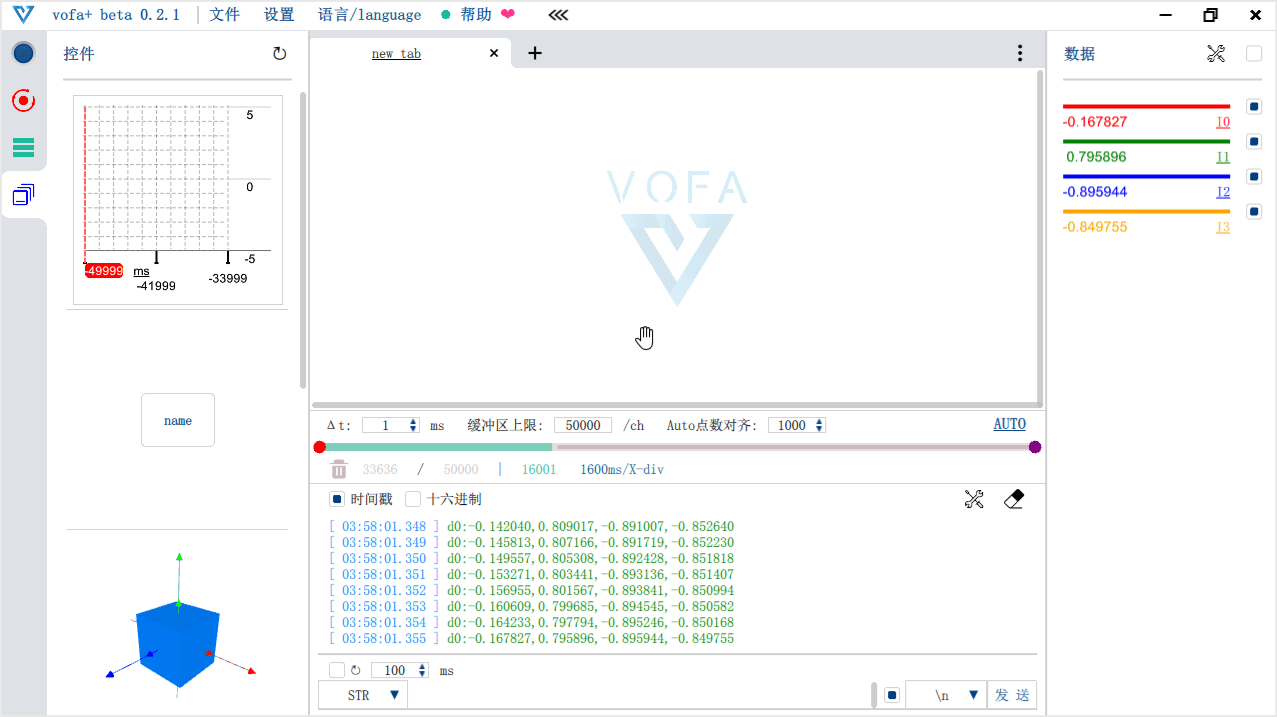Click the 发送 send button

tap(1011, 695)
